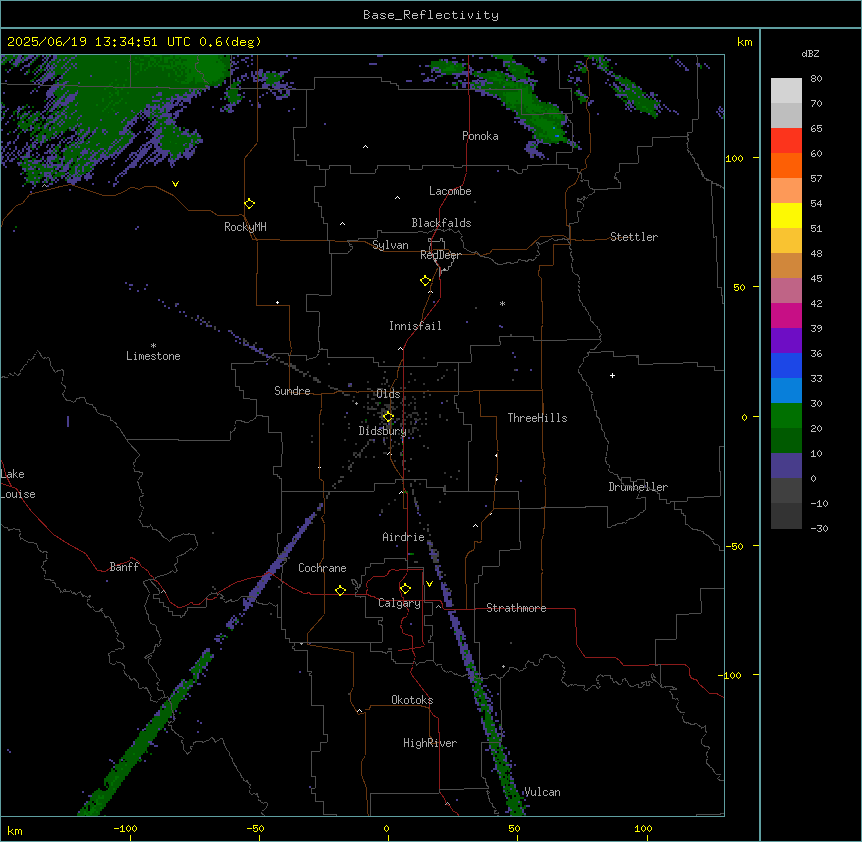
Task: Select the light gray 70-80 dBZ swatch
Action: 786,91
